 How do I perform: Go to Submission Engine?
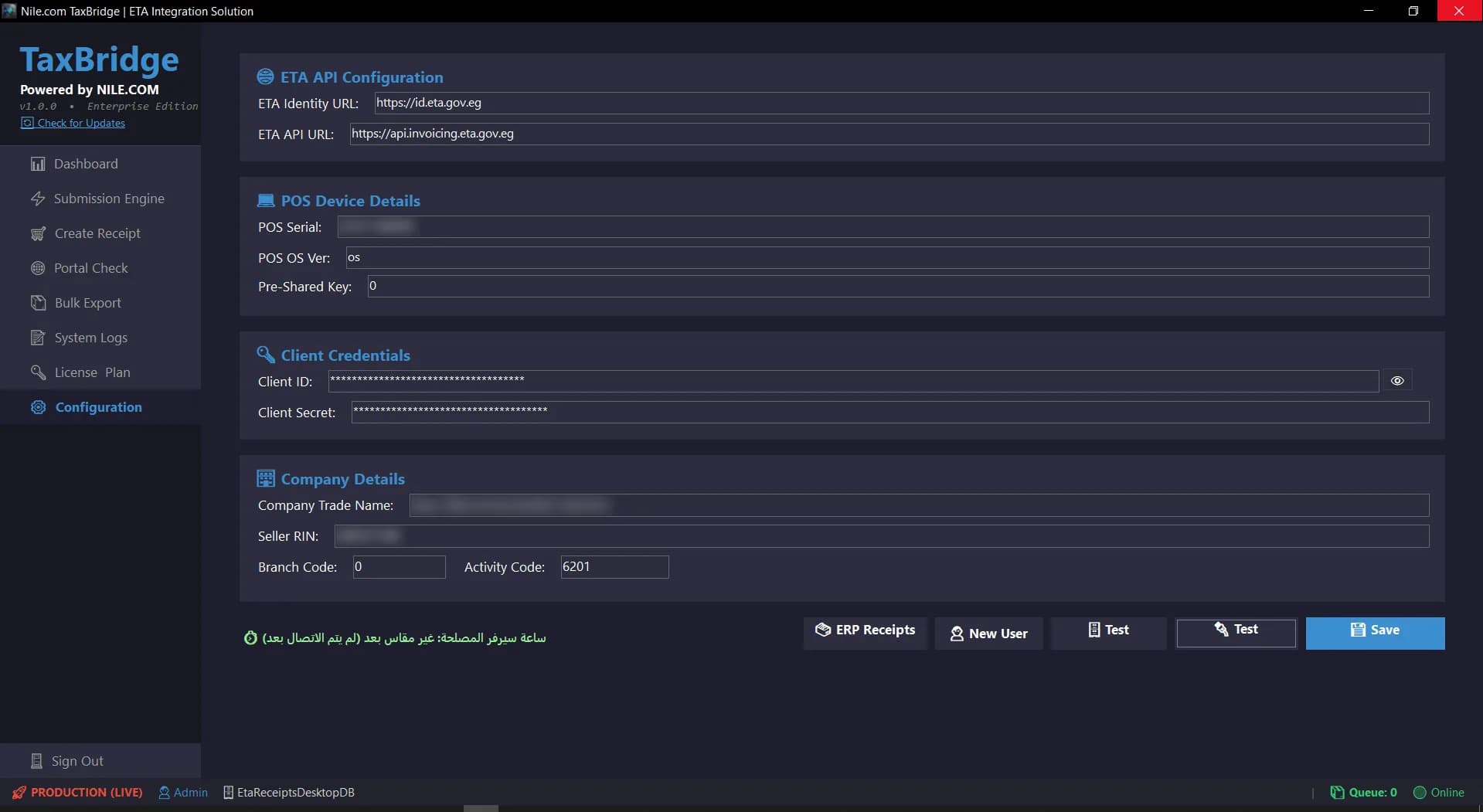tap(100, 199)
